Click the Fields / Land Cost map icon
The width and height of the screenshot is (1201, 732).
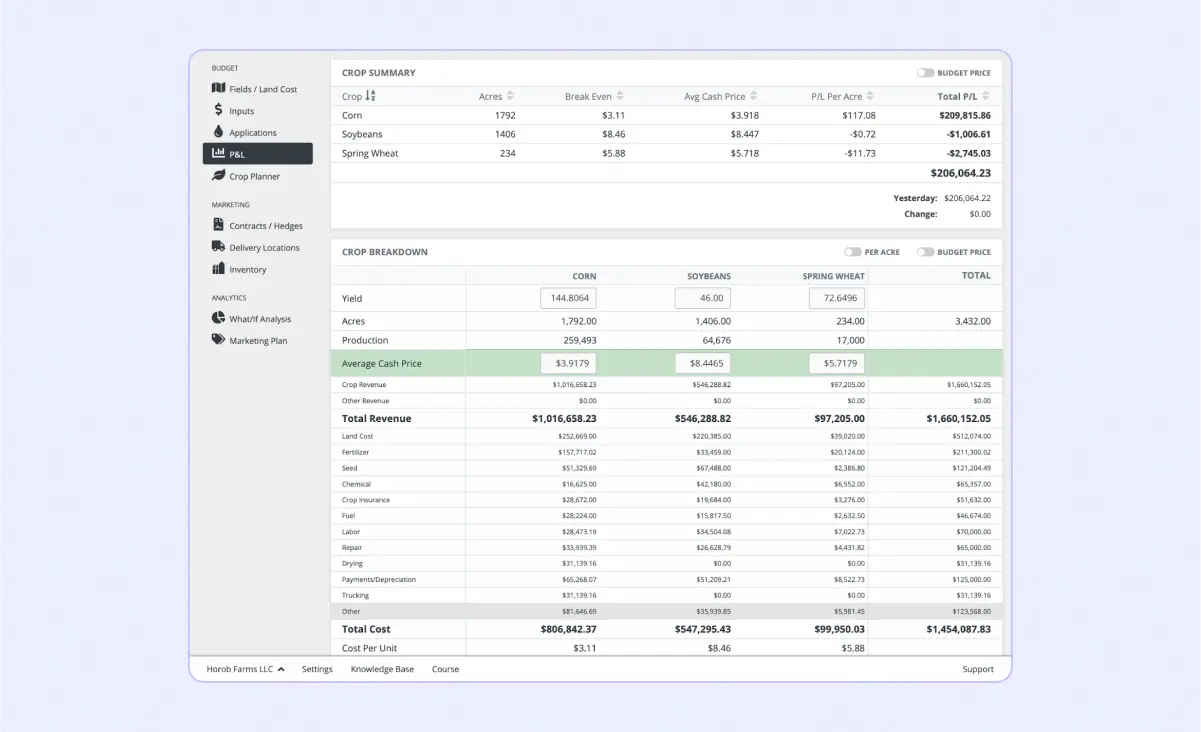(219, 89)
